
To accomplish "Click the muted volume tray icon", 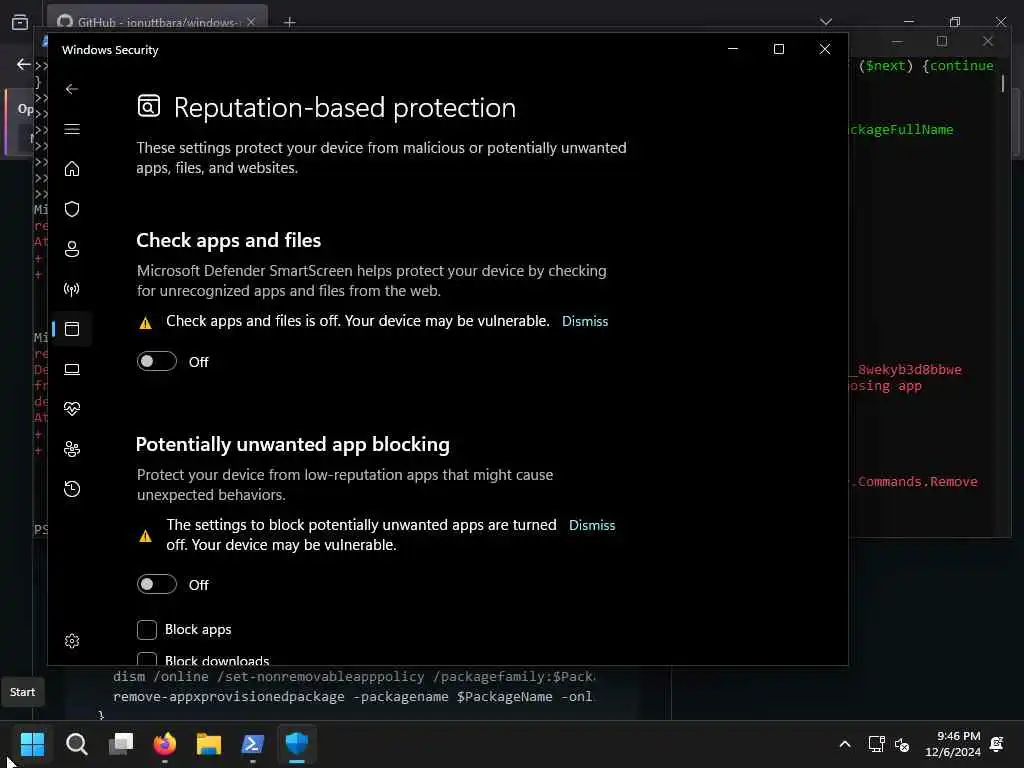I will [902, 744].
